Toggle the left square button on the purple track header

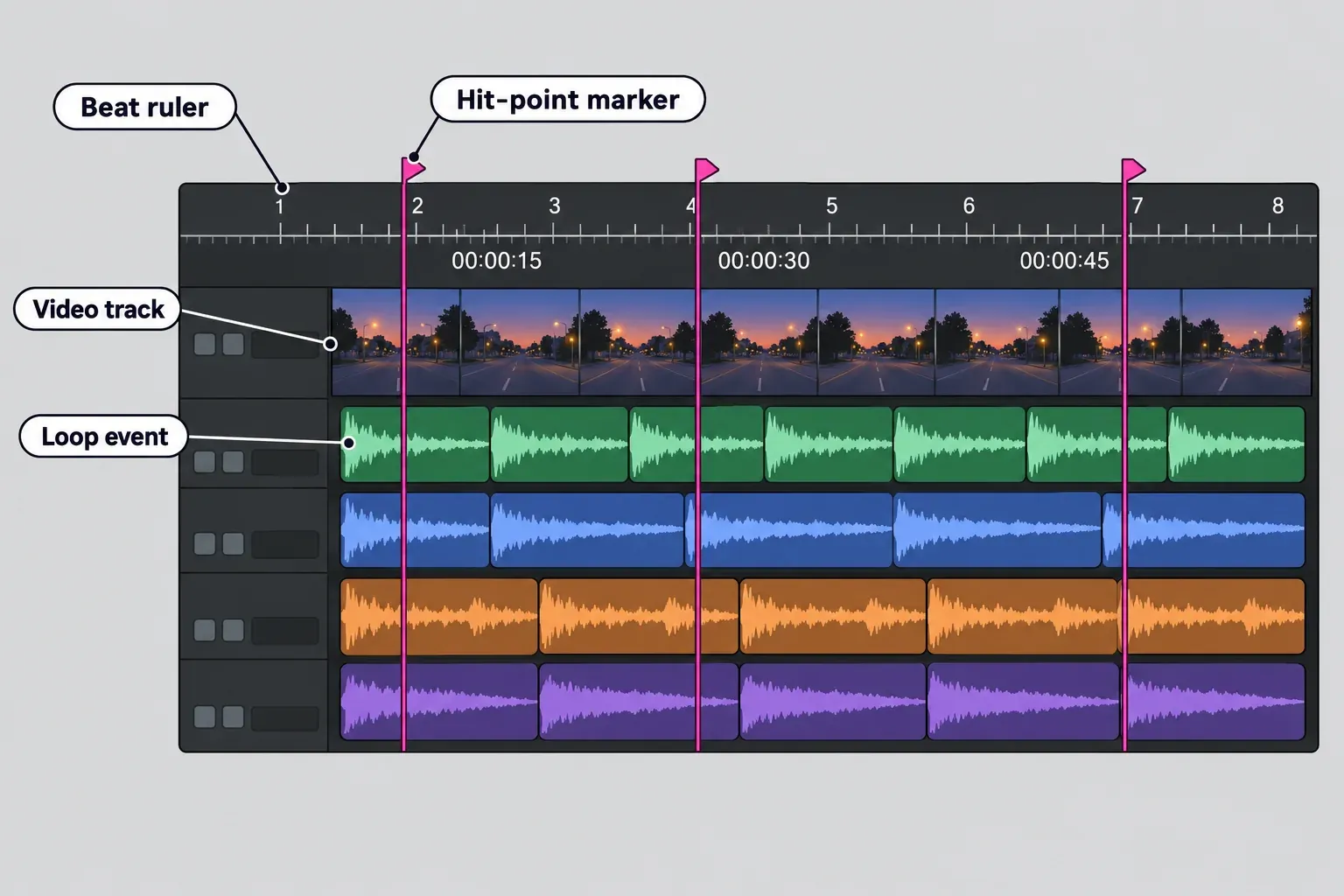[x=205, y=717]
